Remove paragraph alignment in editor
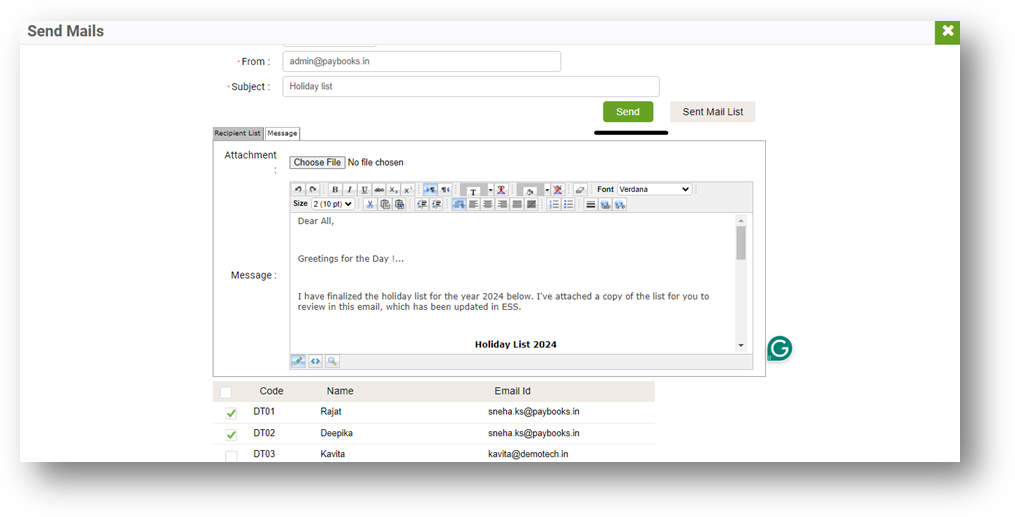1015x517 pixels. (531, 204)
